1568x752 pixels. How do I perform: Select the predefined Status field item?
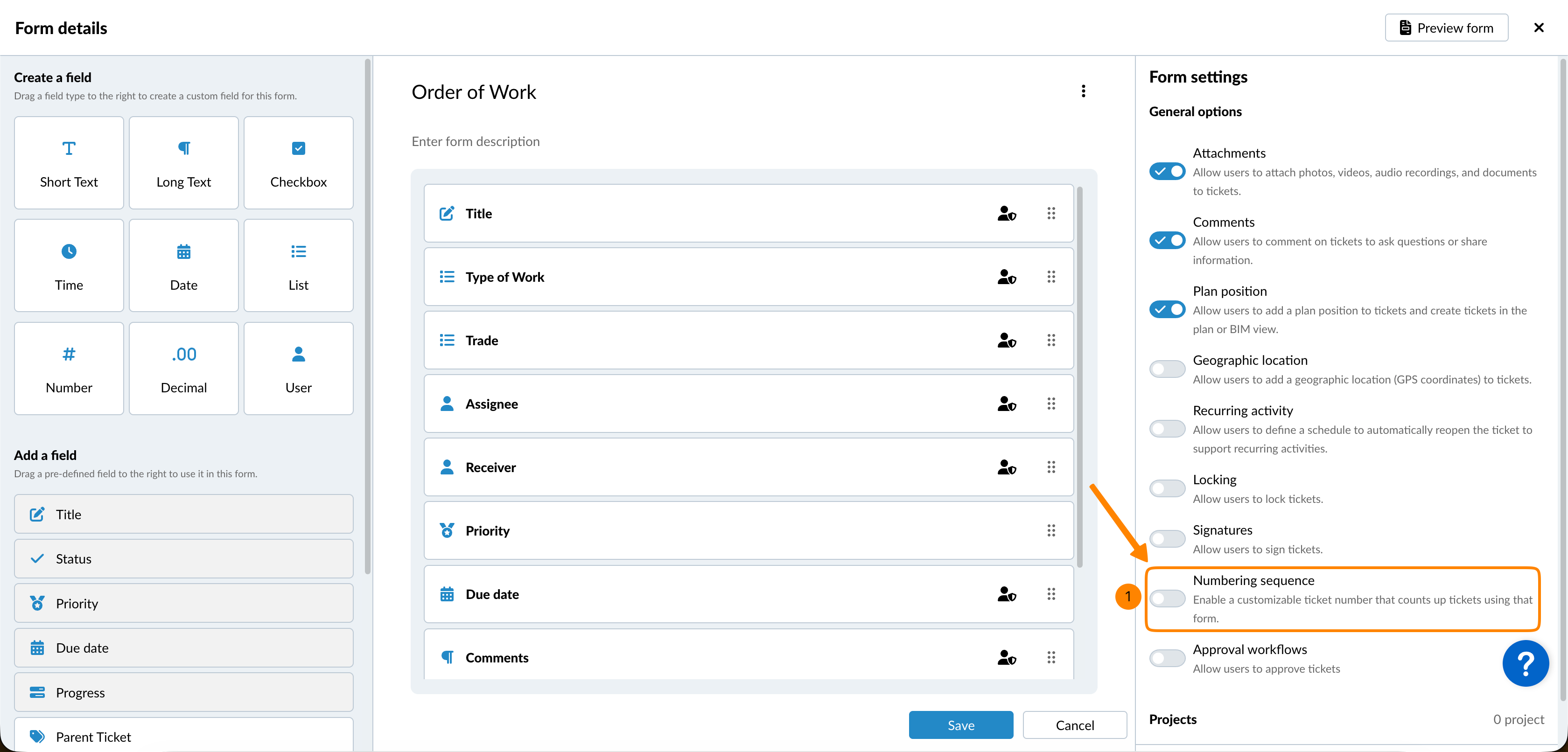tap(183, 558)
